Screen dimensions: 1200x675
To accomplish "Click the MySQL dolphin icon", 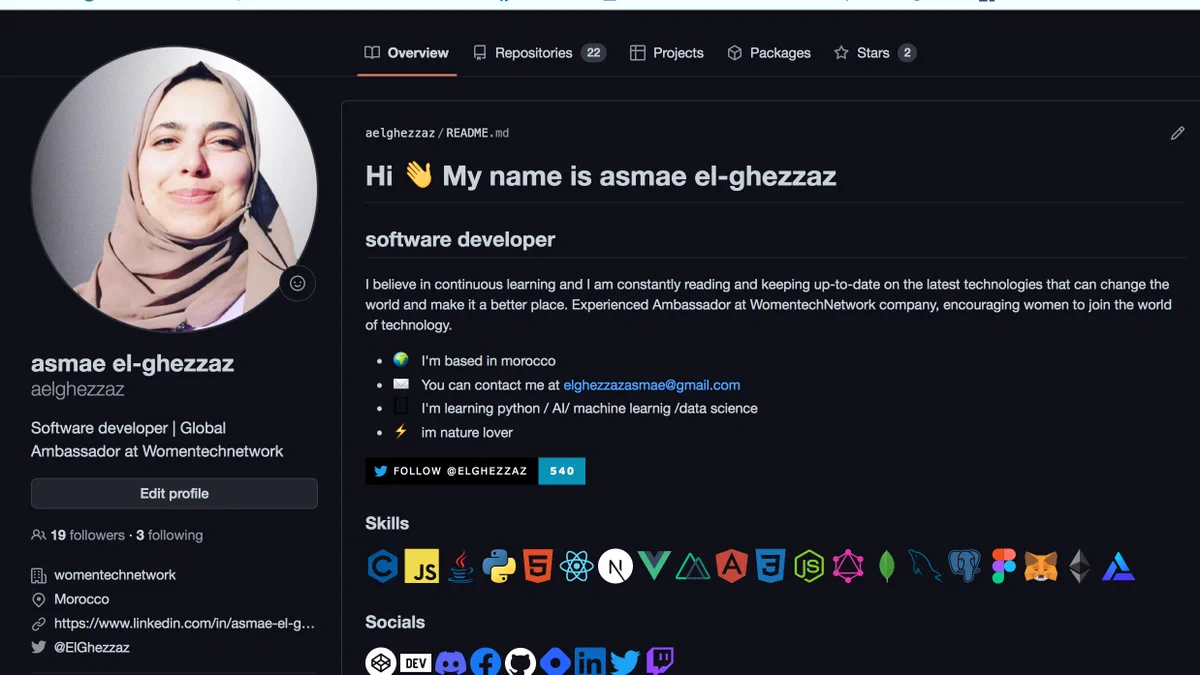I will pos(925,566).
